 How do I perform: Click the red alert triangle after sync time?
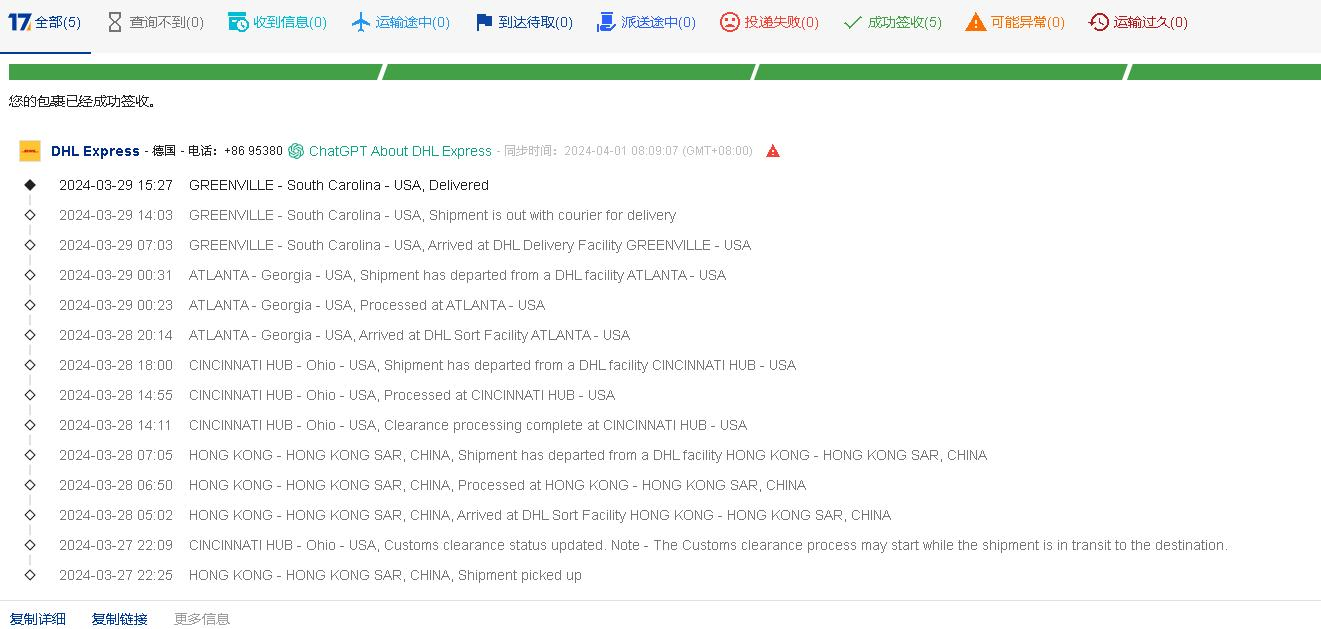(x=773, y=151)
